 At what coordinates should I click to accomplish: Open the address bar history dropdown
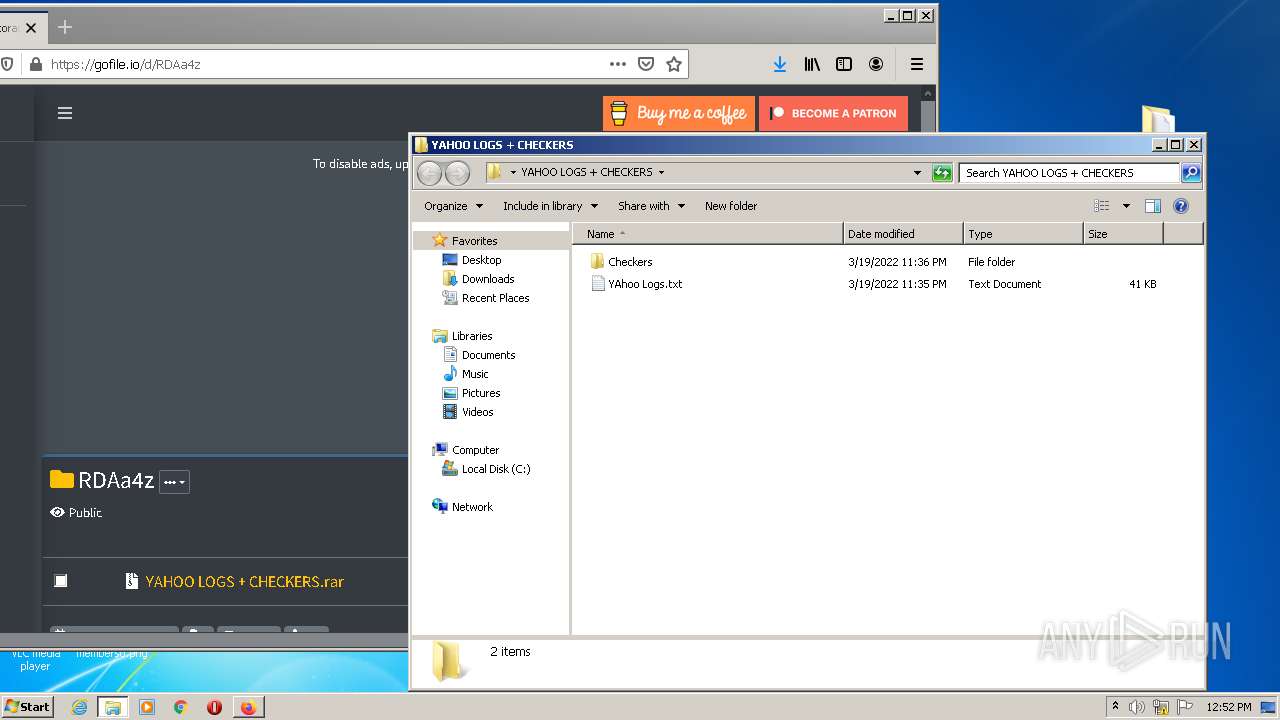917,173
